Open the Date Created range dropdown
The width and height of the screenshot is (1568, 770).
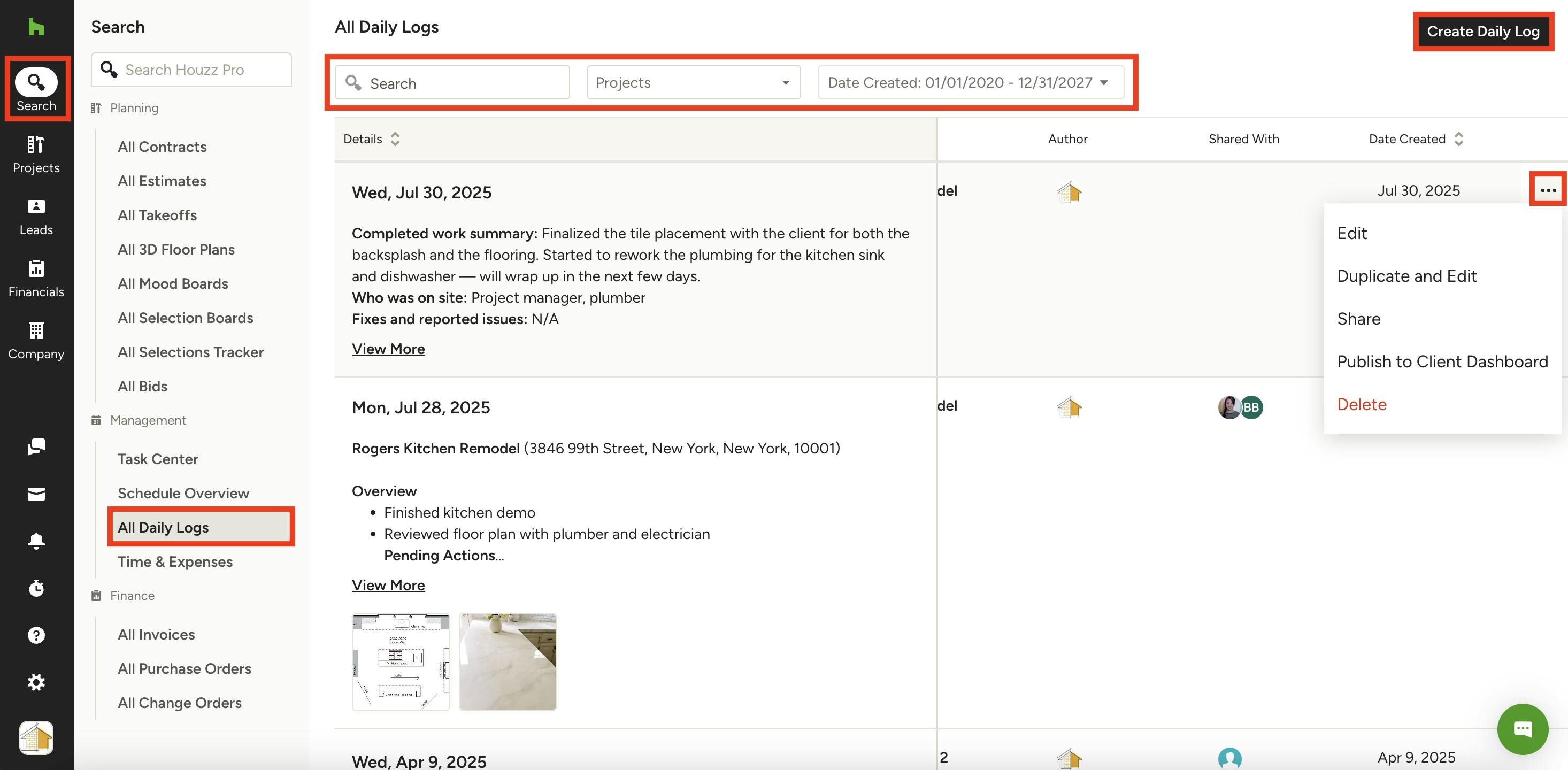click(970, 82)
